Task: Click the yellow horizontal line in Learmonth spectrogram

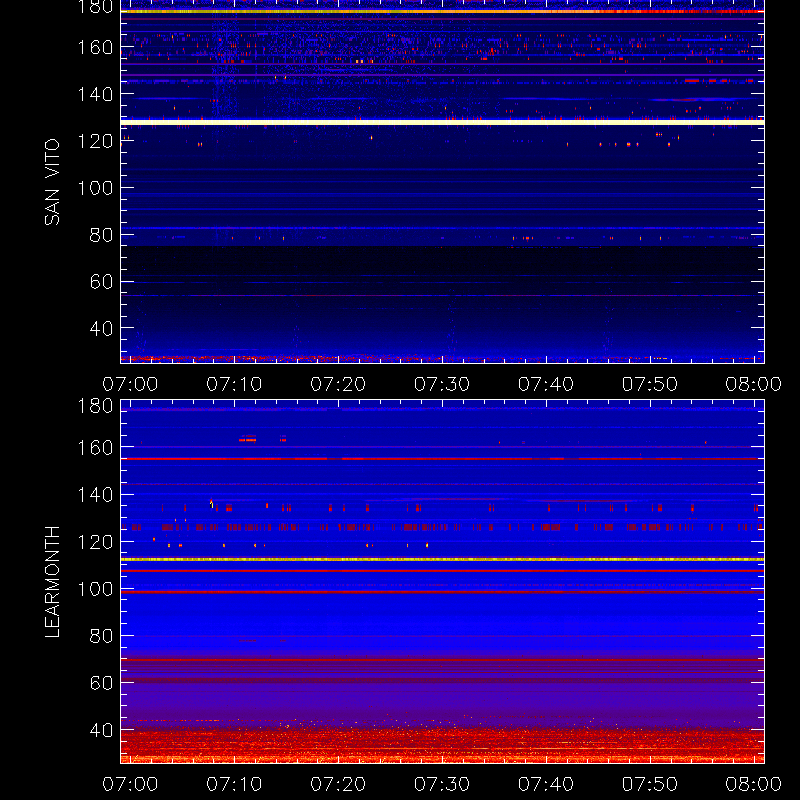Action: 442,560
